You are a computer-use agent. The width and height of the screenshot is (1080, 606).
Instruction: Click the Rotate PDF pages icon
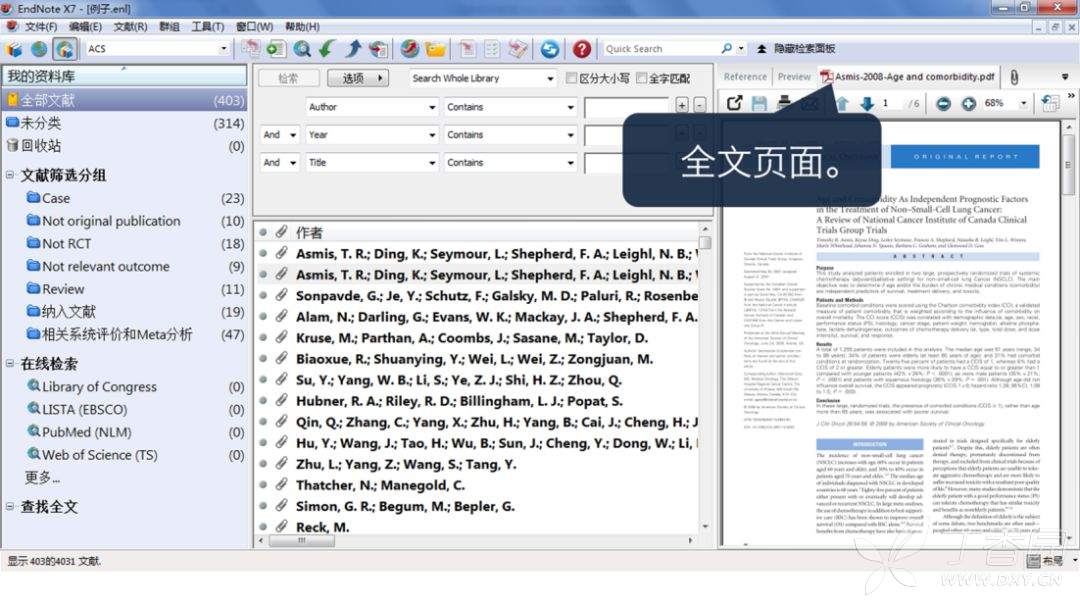click(x=1050, y=103)
